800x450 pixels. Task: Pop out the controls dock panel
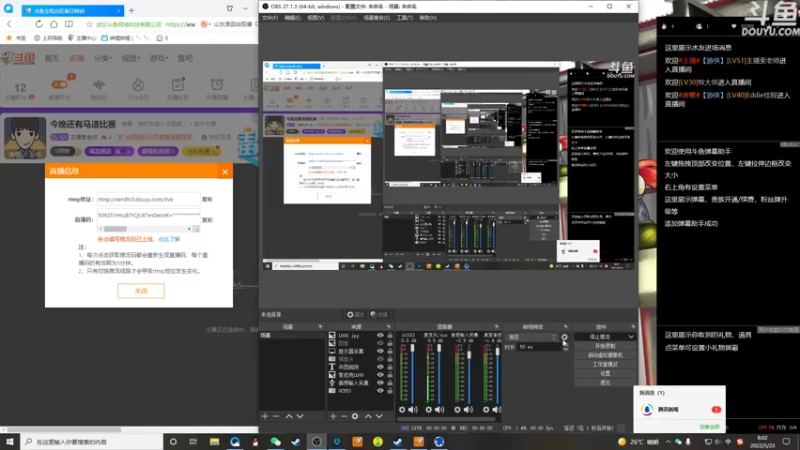coord(633,327)
